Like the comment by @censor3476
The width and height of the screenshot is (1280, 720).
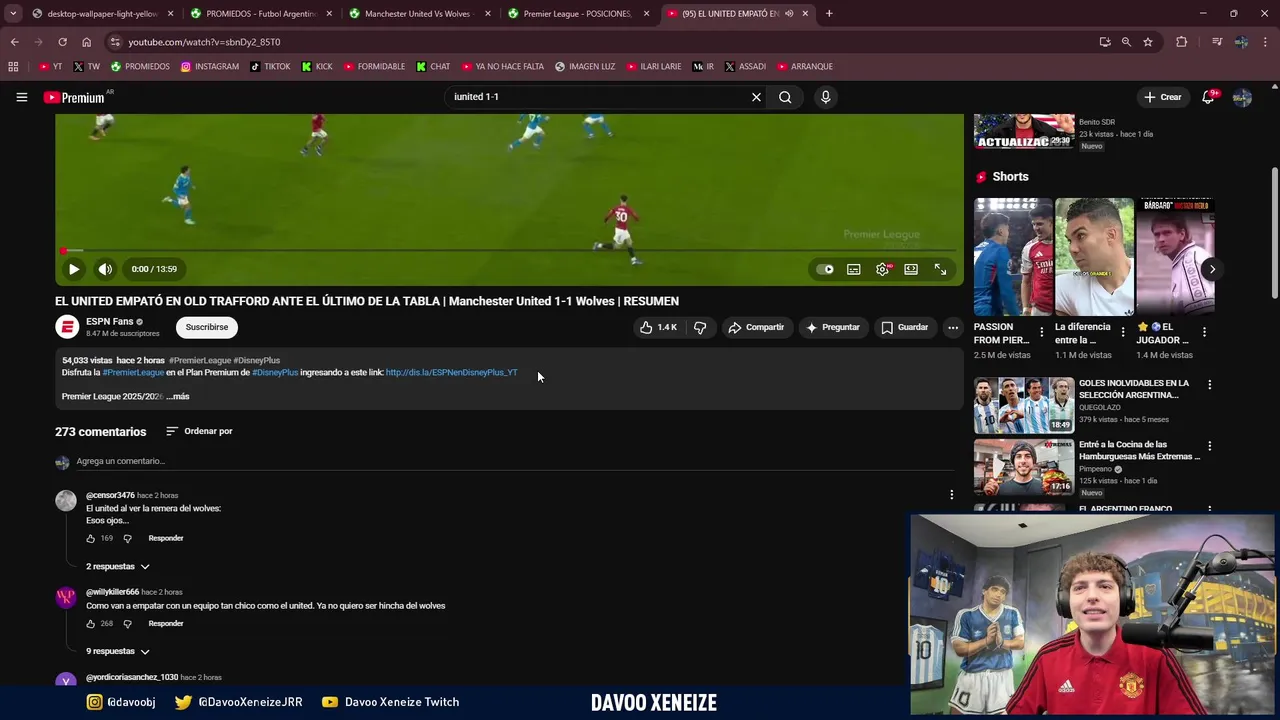click(90, 539)
